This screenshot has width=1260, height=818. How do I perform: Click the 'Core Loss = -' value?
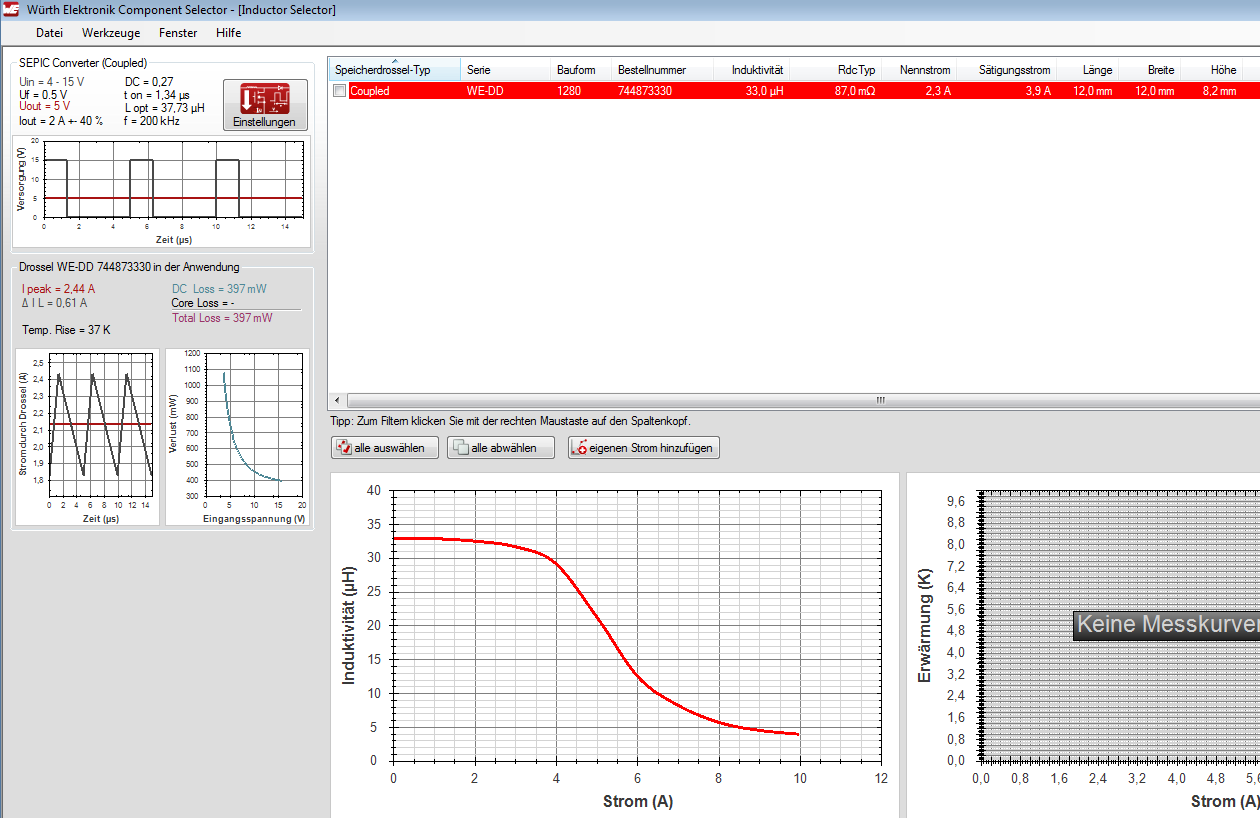(203, 303)
